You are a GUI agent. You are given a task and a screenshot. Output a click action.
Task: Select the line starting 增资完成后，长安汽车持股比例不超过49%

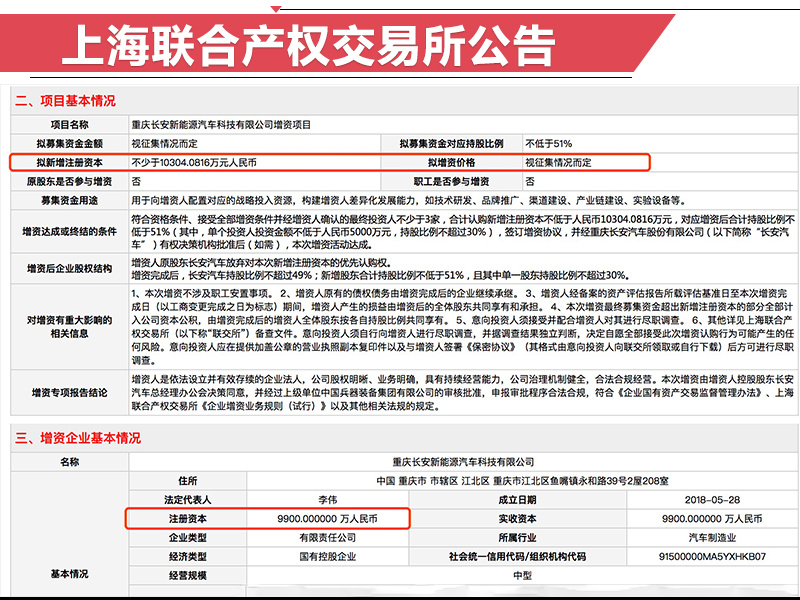(x=381, y=276)
